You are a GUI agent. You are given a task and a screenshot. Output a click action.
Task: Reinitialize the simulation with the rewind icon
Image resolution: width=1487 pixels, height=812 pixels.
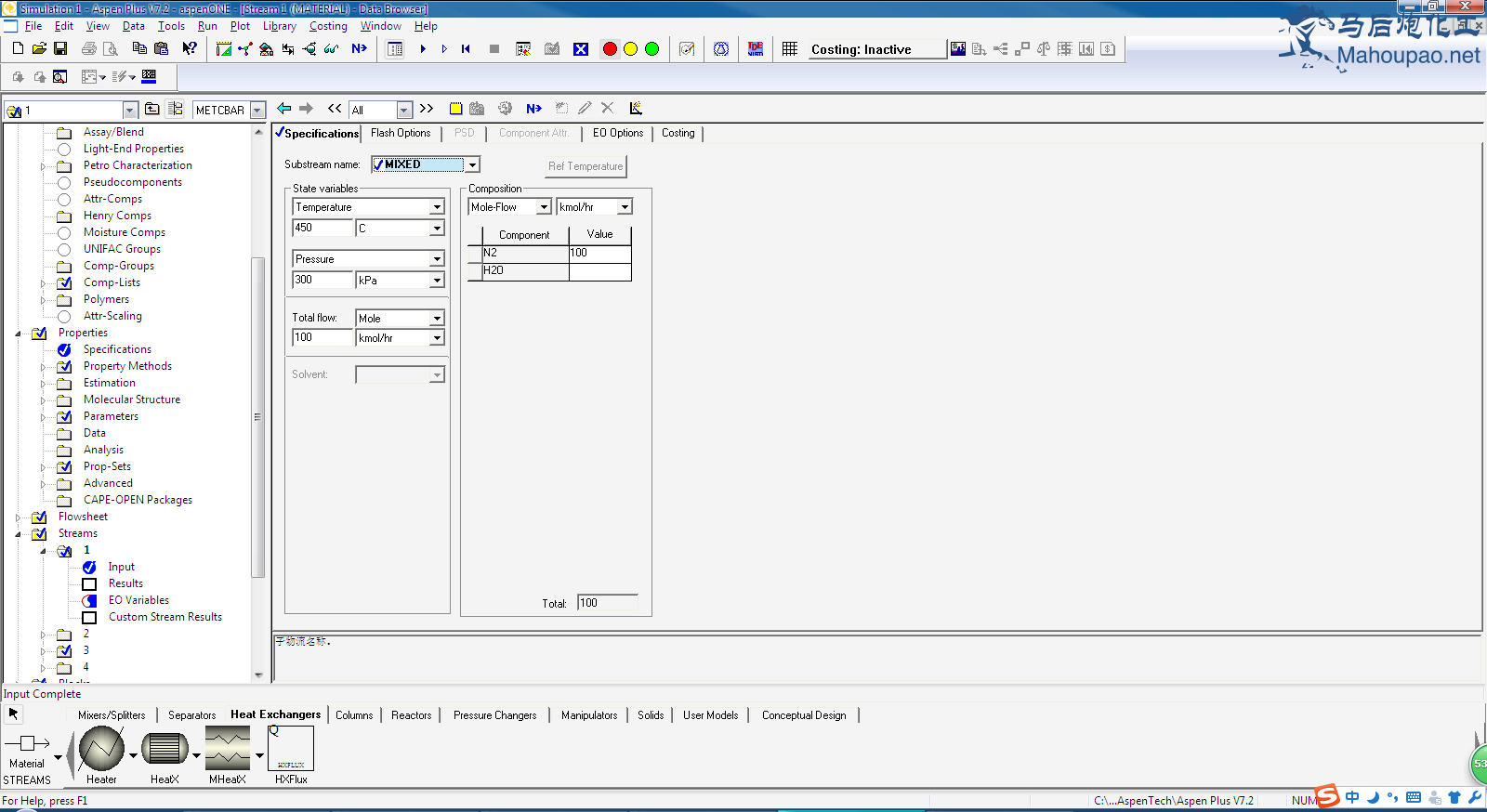click(466, 49)
